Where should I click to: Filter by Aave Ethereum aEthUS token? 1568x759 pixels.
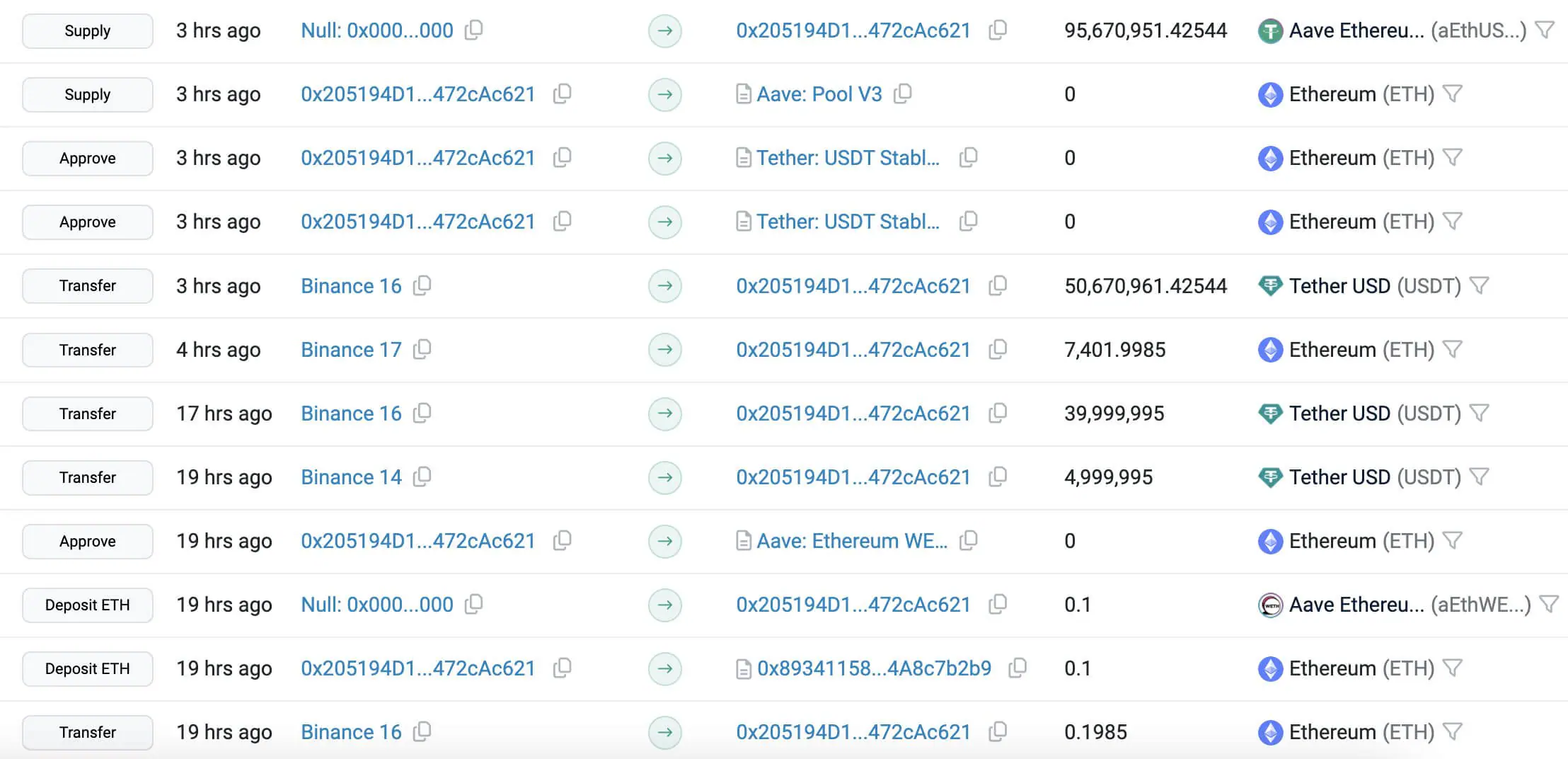point(1545,30)
